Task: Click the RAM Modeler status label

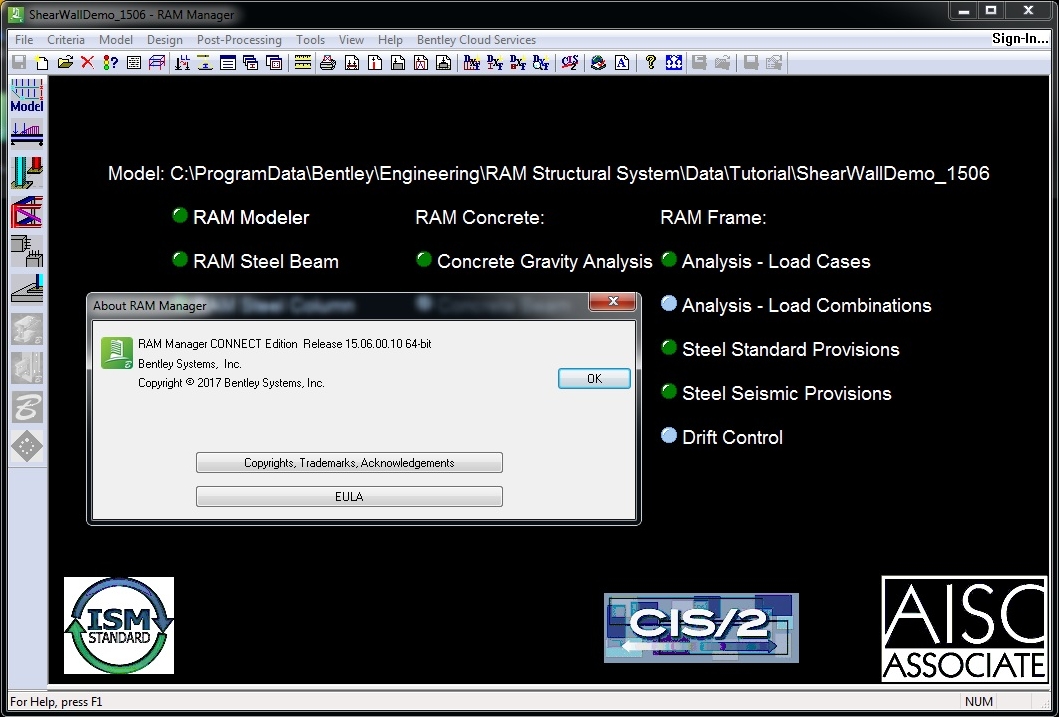Action: [251, 217]
